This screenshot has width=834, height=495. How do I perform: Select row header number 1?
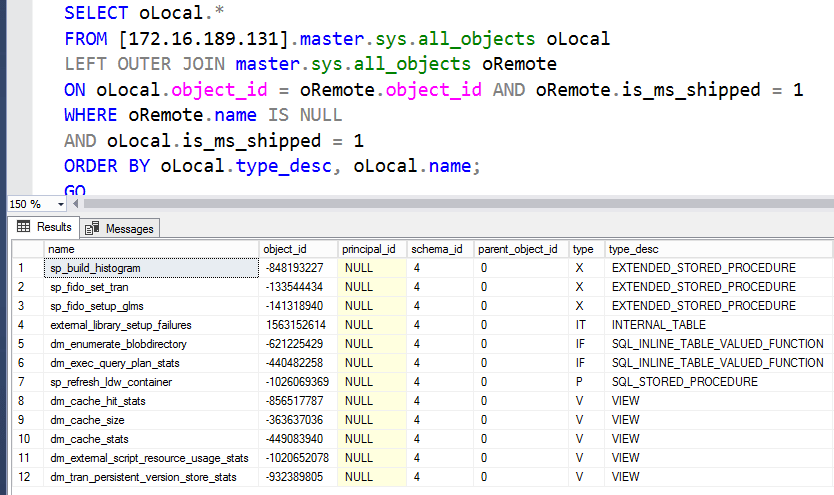28,268
